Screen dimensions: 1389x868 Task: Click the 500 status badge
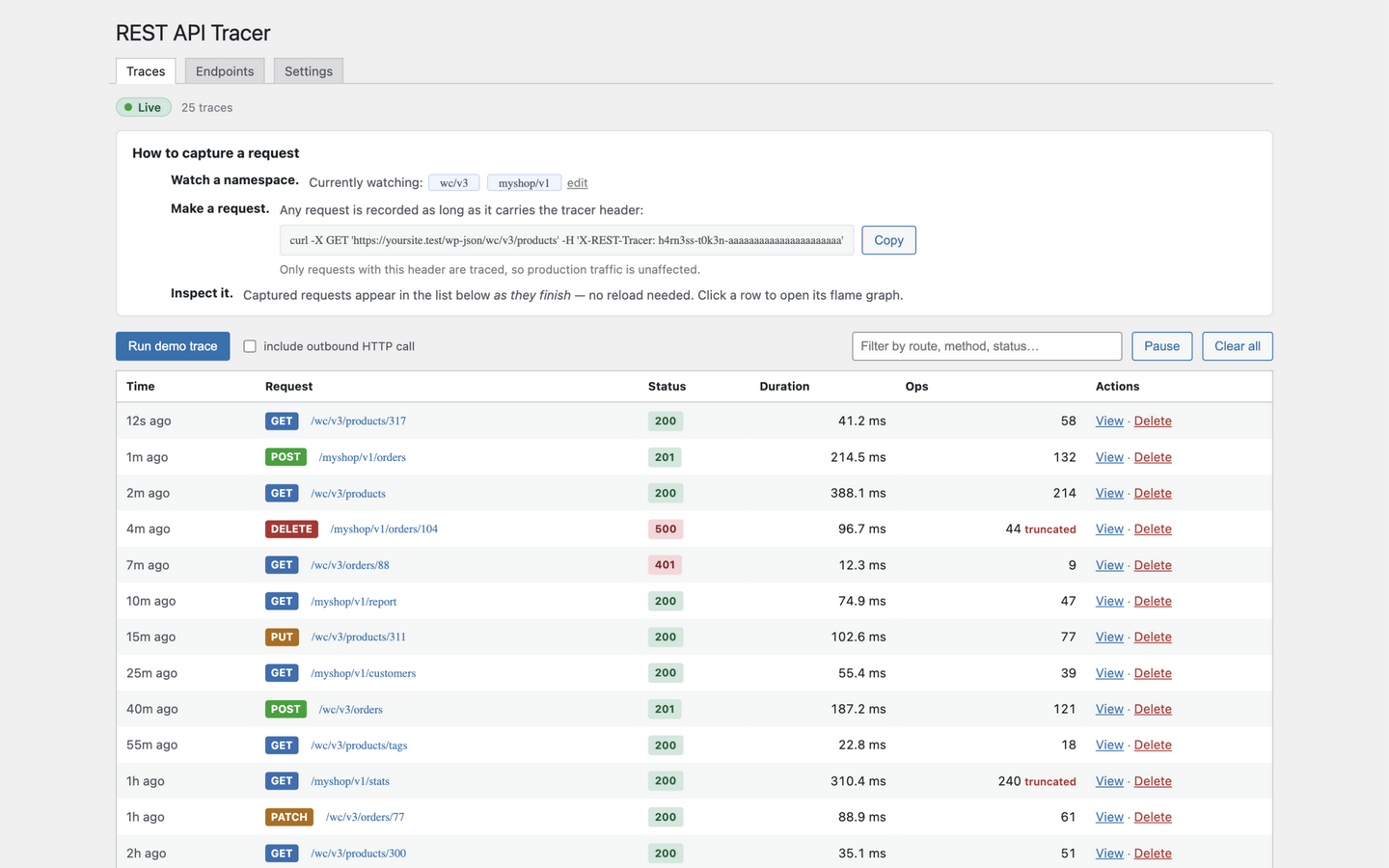click(x=666, y=529)
